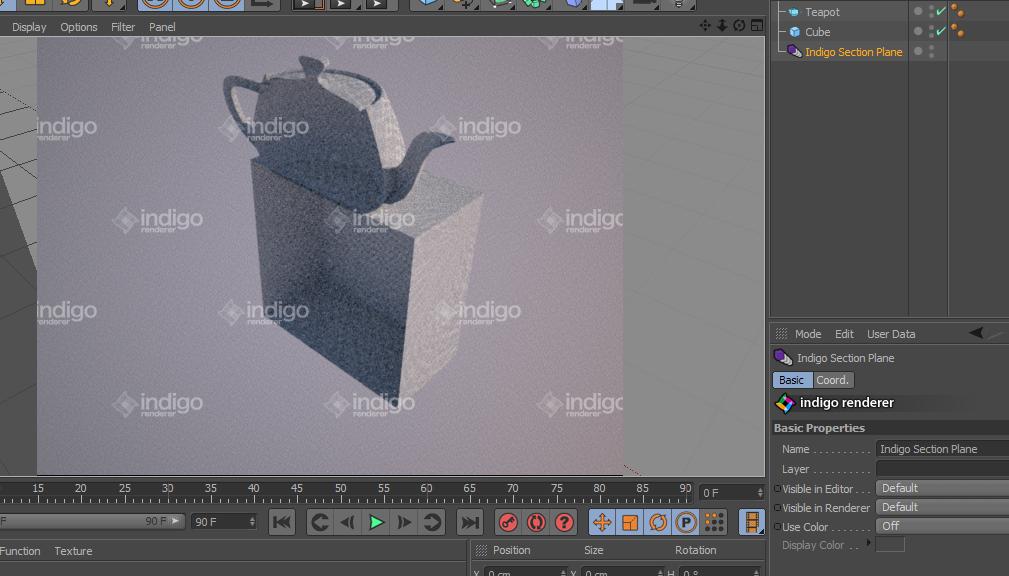Click Teapot layer dot
This screenshot has height=576, width=1009.
coord(918,11)
